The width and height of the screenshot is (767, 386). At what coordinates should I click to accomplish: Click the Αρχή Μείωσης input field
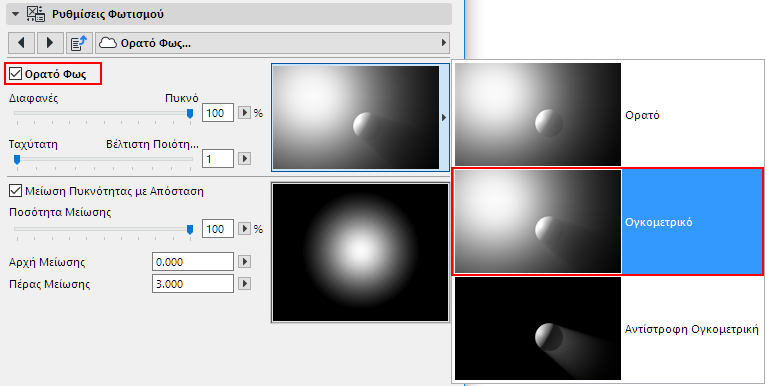tap(193, 262)
